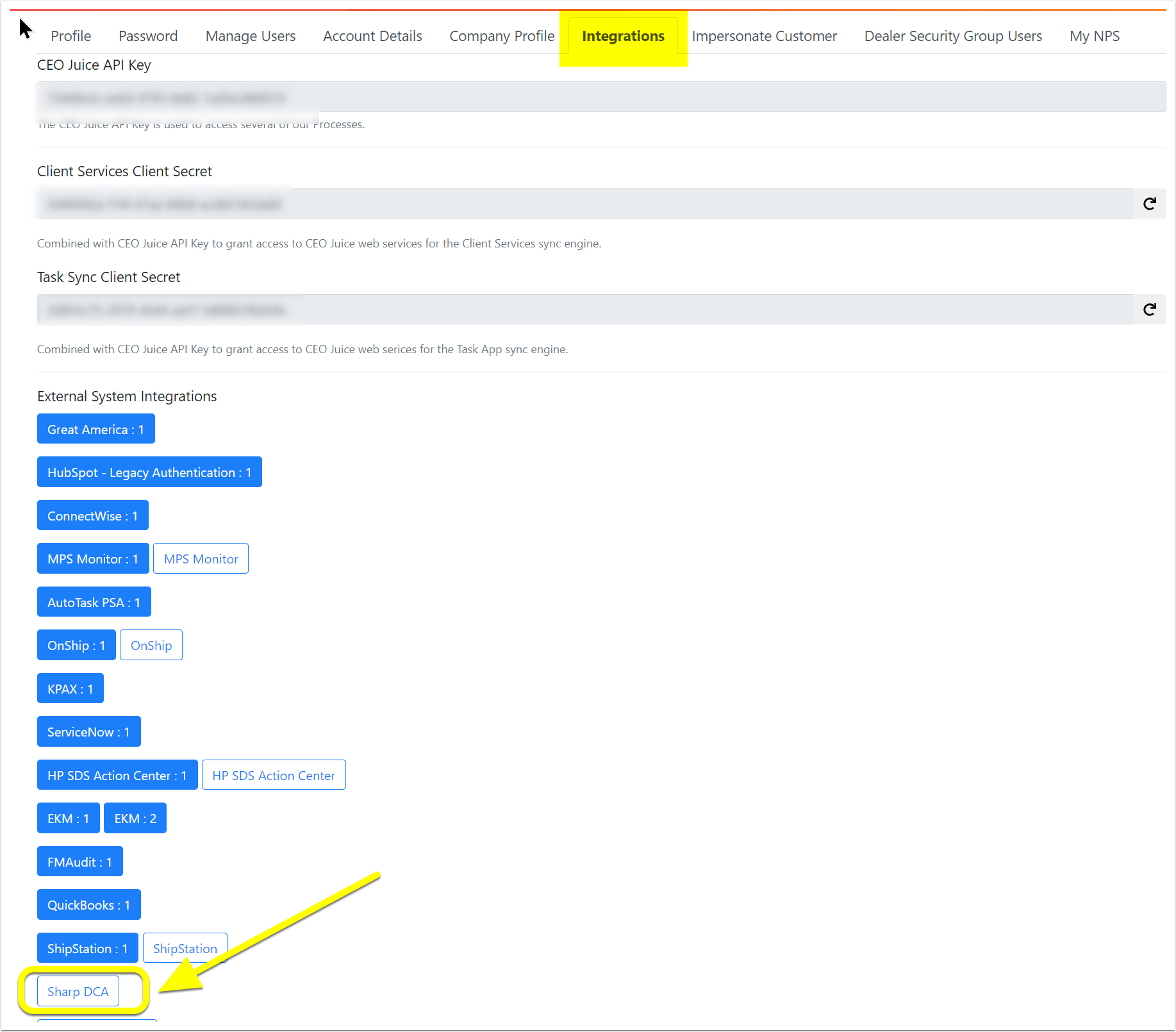Open the FMAudit : 1 integration

(x=80, y=861)
